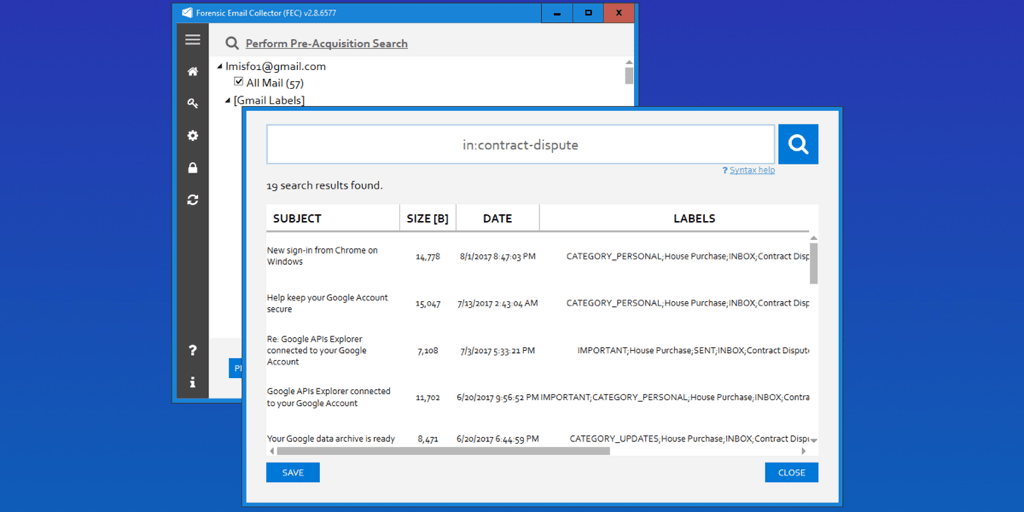This screenshot has height=512, width=1024.
Task: Click the results horizontal scrollbar thumb
Action: pyautogui.click(x=443, y=451)
